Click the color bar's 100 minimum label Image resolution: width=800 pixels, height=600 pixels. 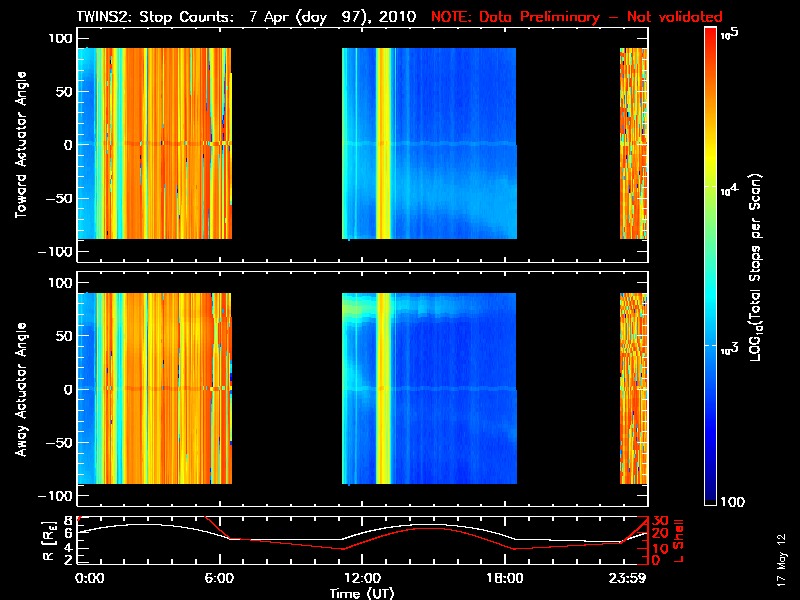732,502
